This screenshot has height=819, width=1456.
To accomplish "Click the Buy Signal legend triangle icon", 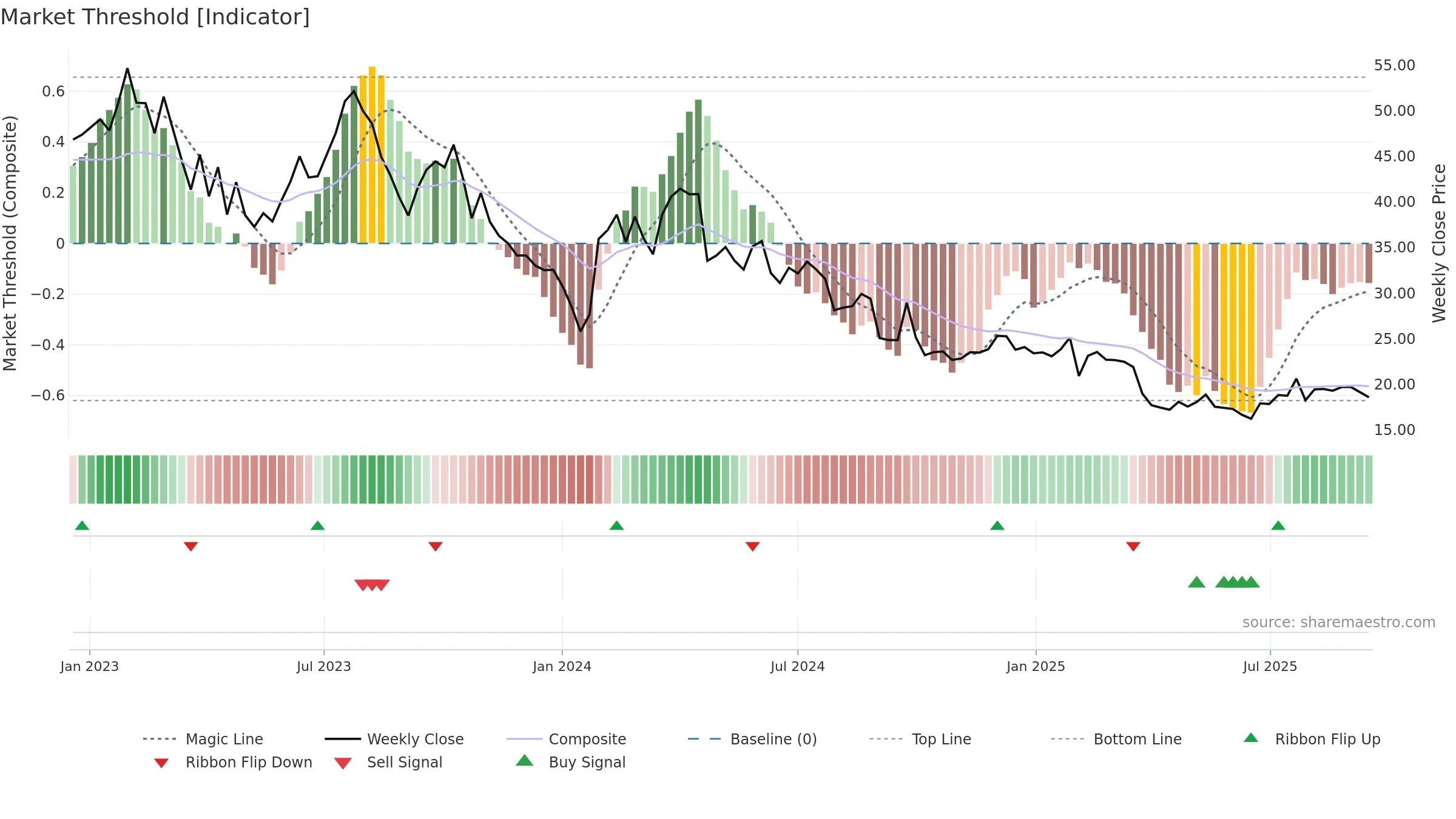I will pos(525,760).
